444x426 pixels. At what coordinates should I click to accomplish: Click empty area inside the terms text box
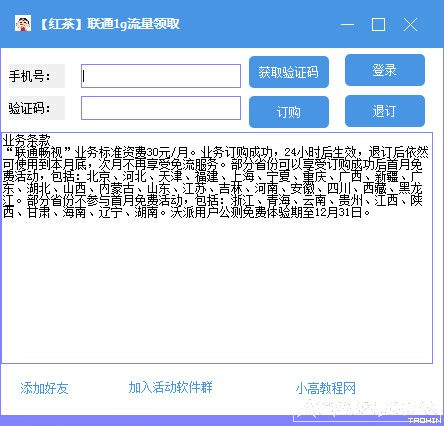coord(217,290)
